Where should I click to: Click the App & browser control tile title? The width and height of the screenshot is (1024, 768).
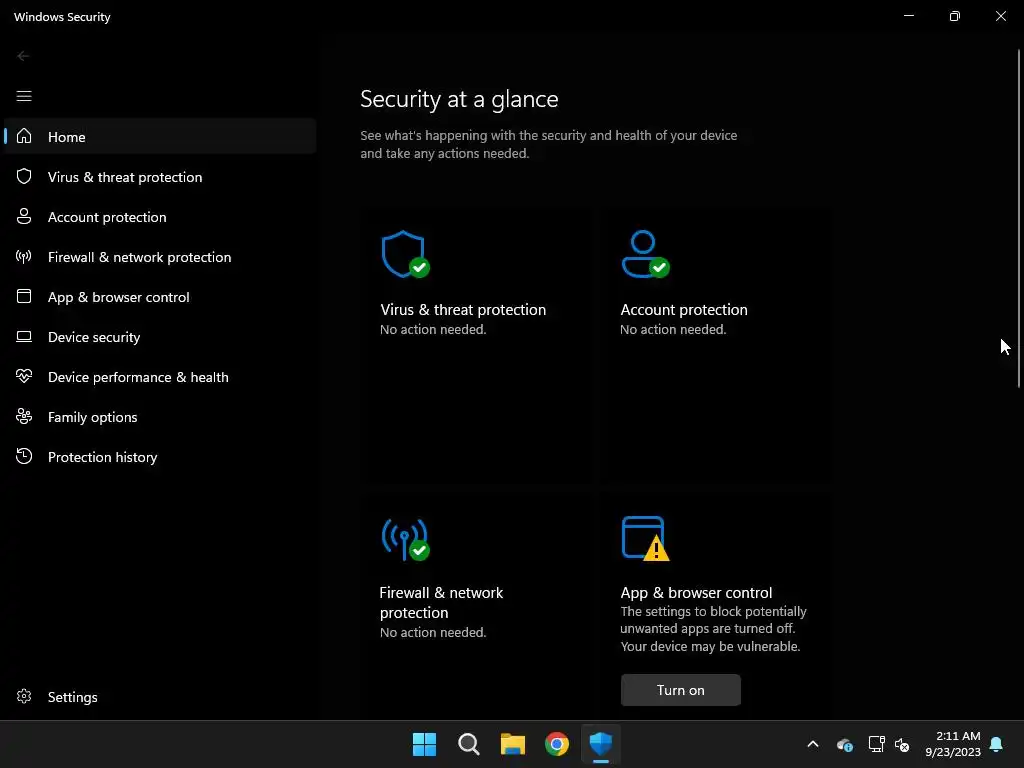coord(696,592)
